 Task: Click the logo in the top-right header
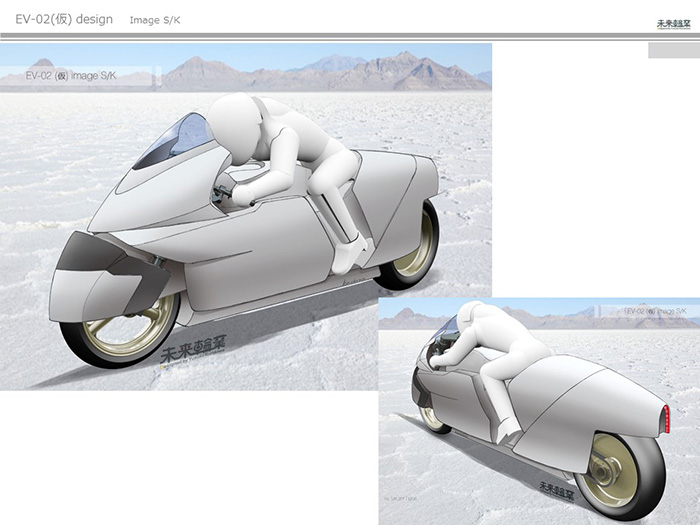(671, 23)
